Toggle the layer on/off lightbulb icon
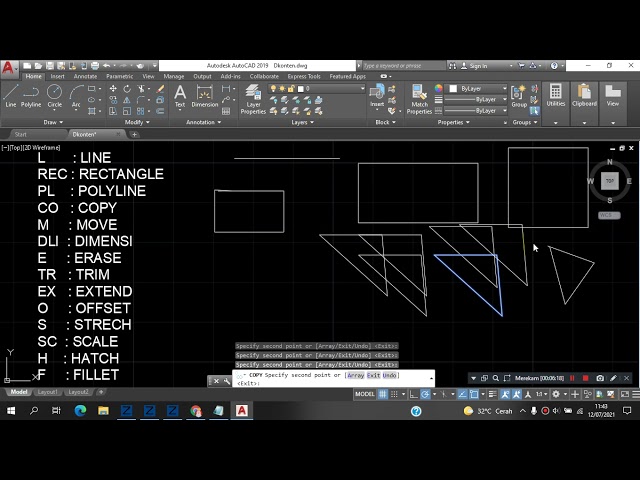This screenshot has height=480, width=640. 273,89
